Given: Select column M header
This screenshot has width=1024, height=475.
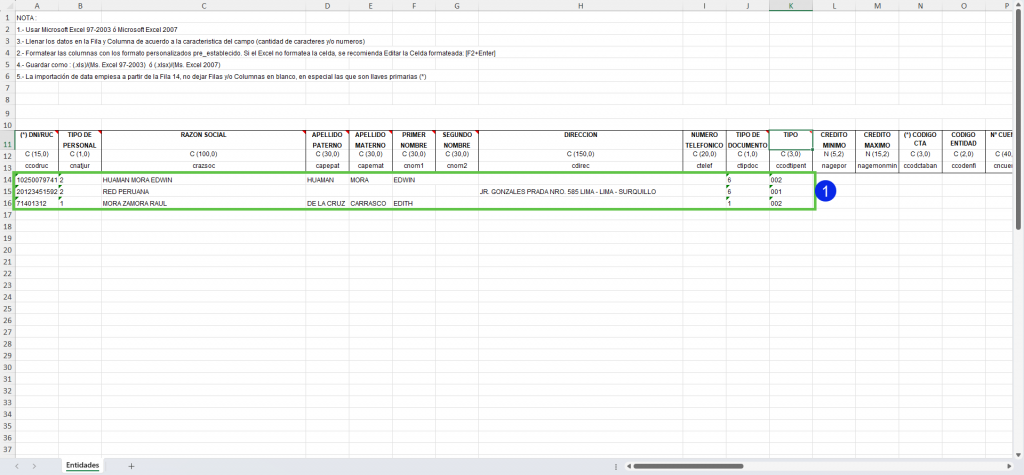Looking at the screenshot, I should click(x=877, y=6).
